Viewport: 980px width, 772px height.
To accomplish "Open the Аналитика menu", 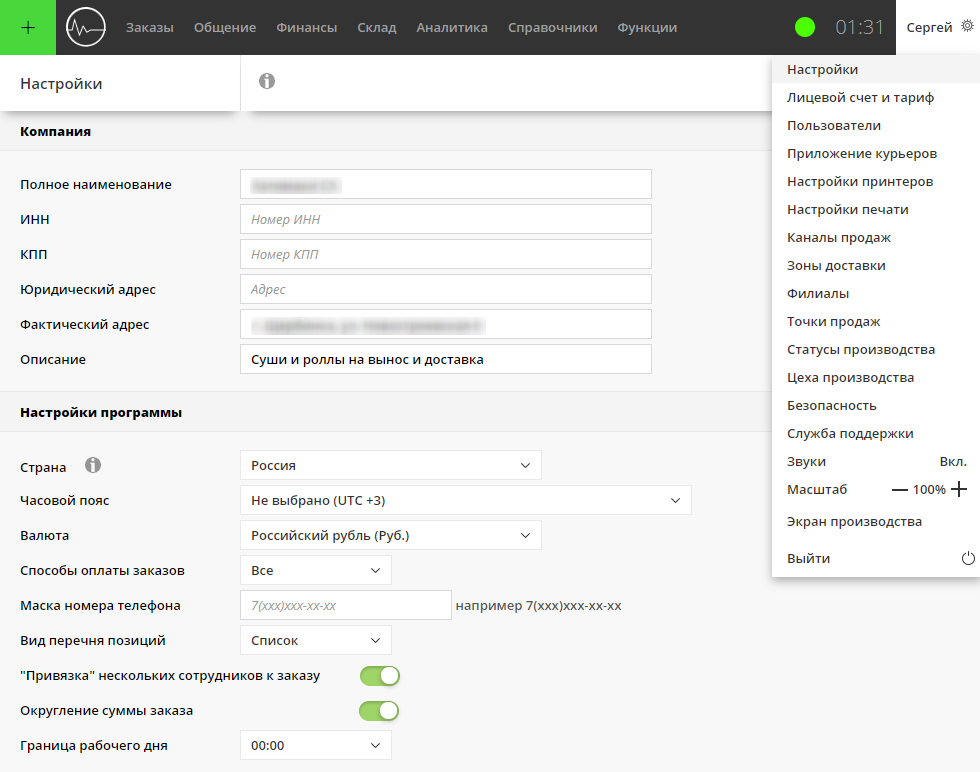I will [x=452, y=28].
